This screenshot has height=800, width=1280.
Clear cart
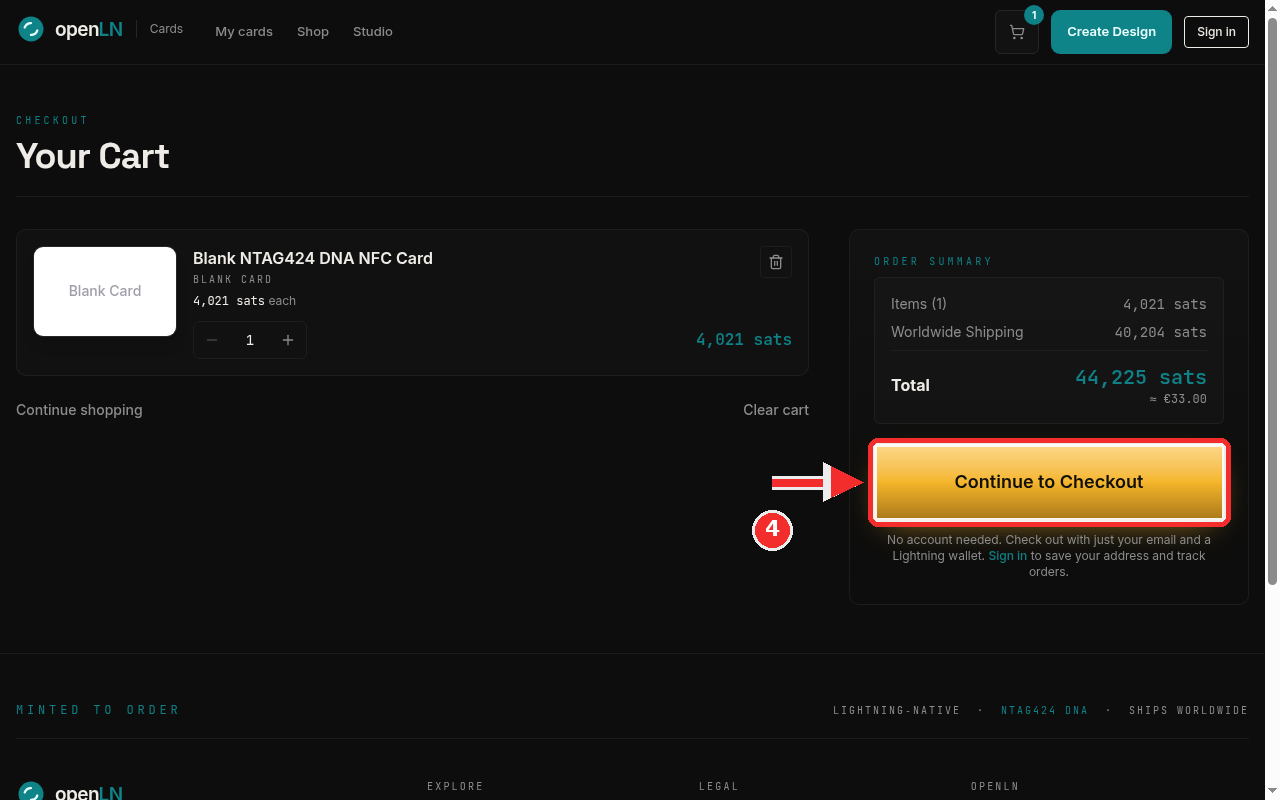coord(776,410)
